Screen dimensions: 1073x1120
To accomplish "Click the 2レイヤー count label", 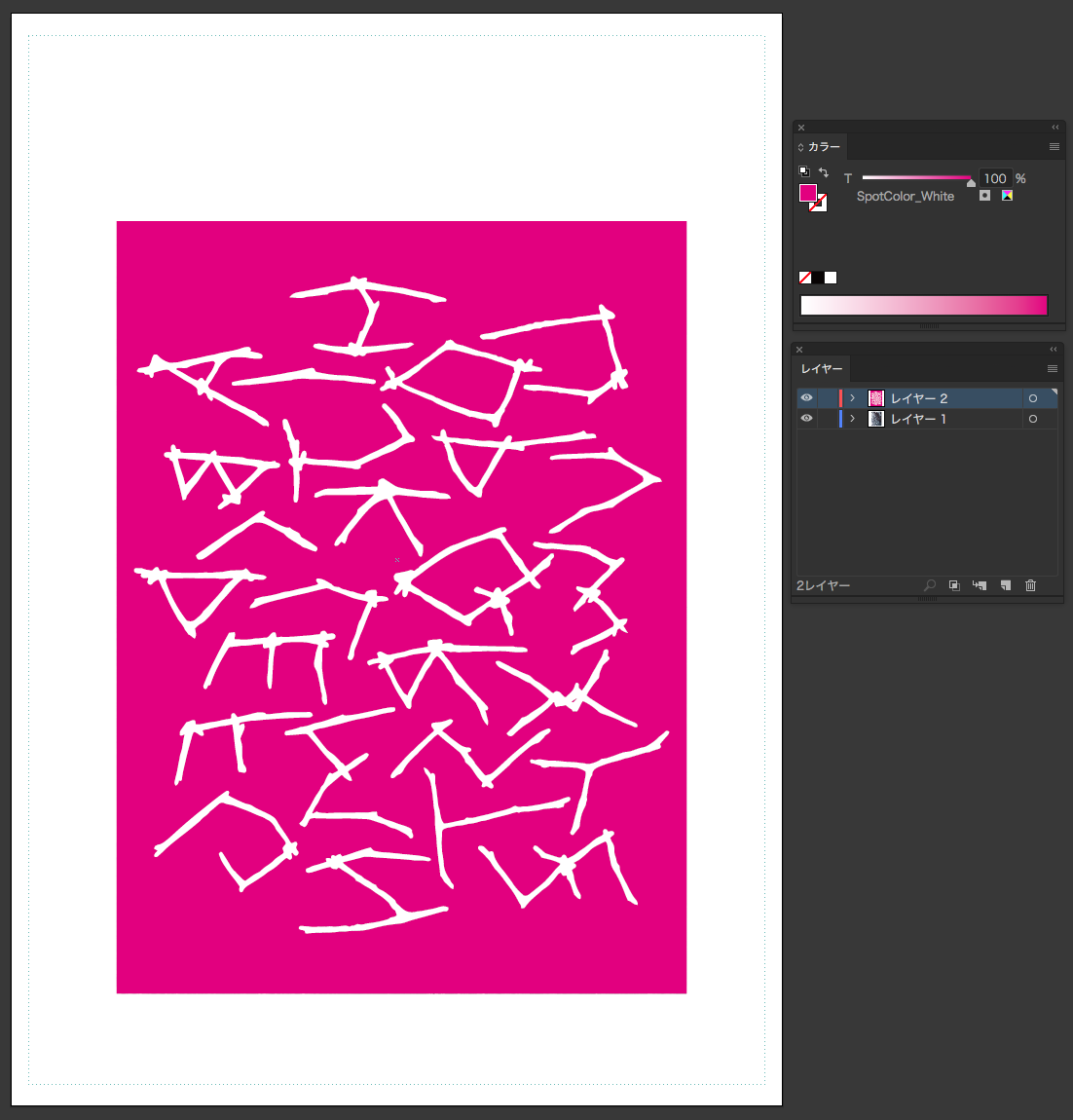I will tap(823, 585).
